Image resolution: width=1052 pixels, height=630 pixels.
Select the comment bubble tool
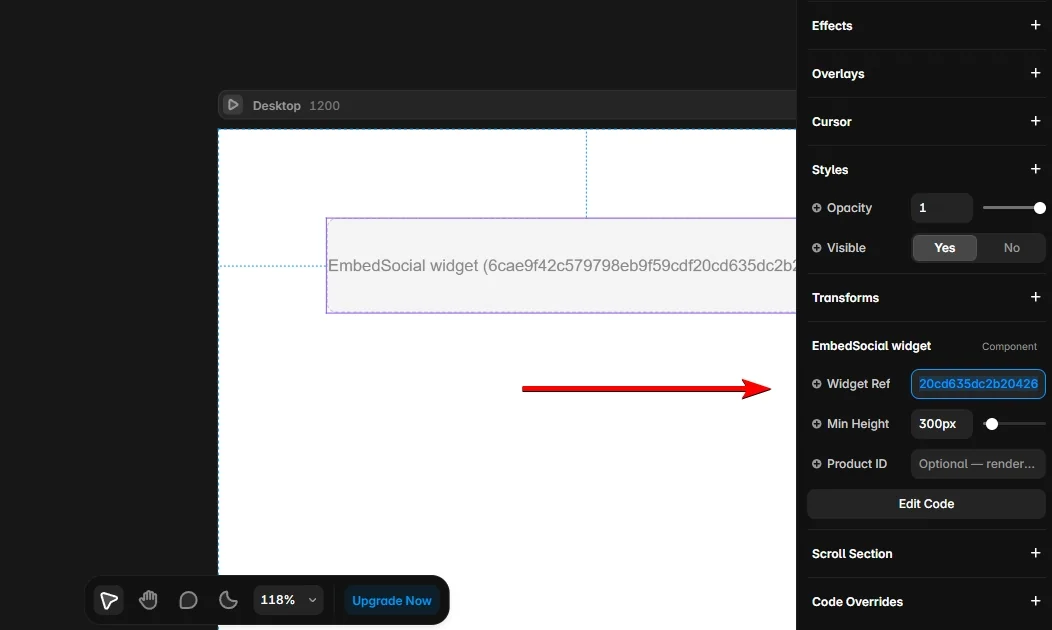[189, 600]
